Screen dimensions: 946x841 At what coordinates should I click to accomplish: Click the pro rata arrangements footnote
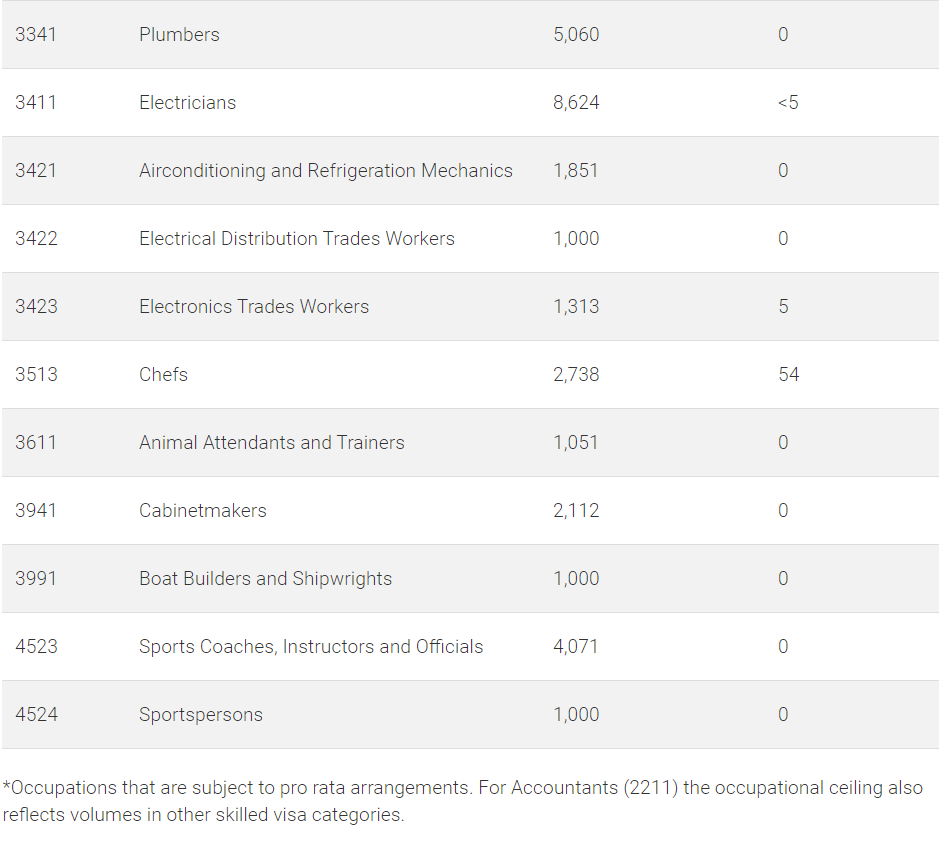(x=463, y=801)
